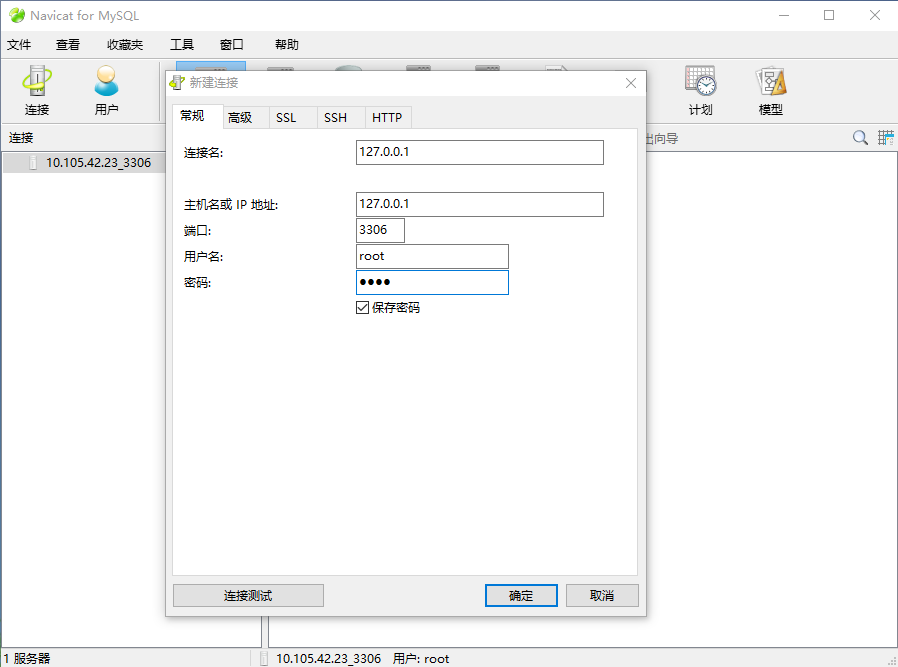Select the 连接 (Connection) toolbar icon

pos(36,90)
